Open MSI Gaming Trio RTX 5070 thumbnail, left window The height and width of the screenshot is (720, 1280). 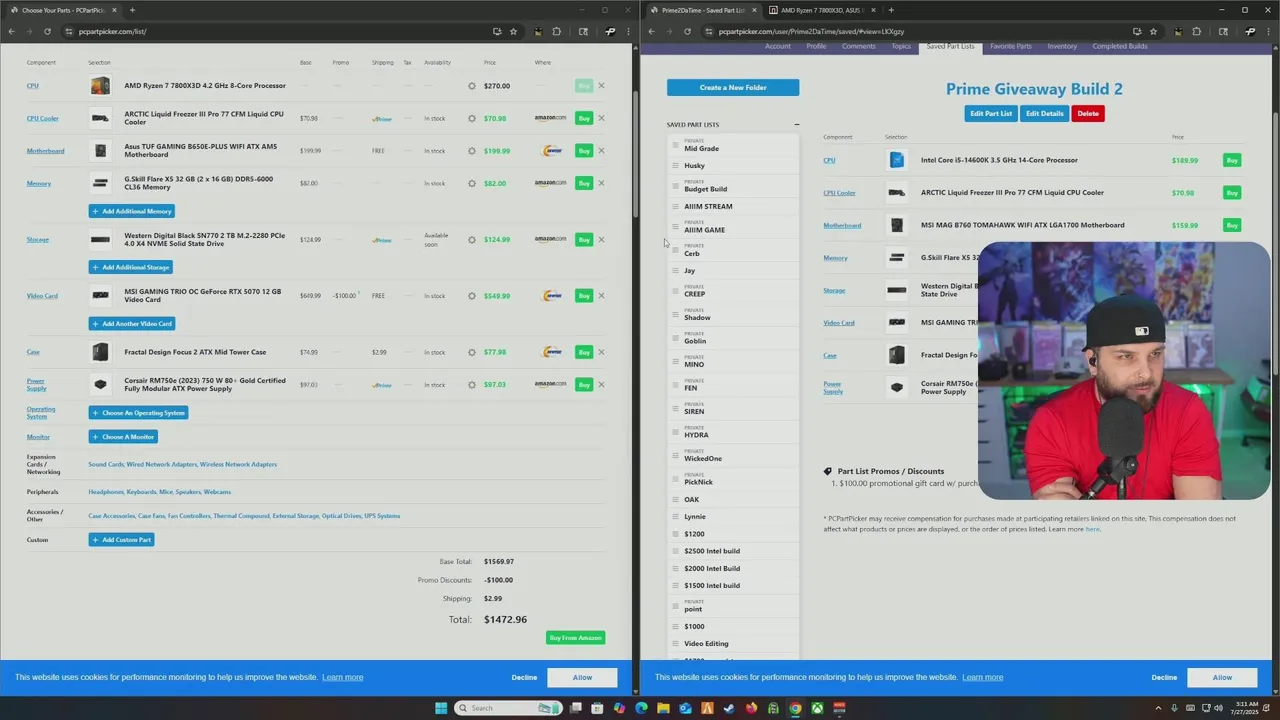tap(100, 296)
